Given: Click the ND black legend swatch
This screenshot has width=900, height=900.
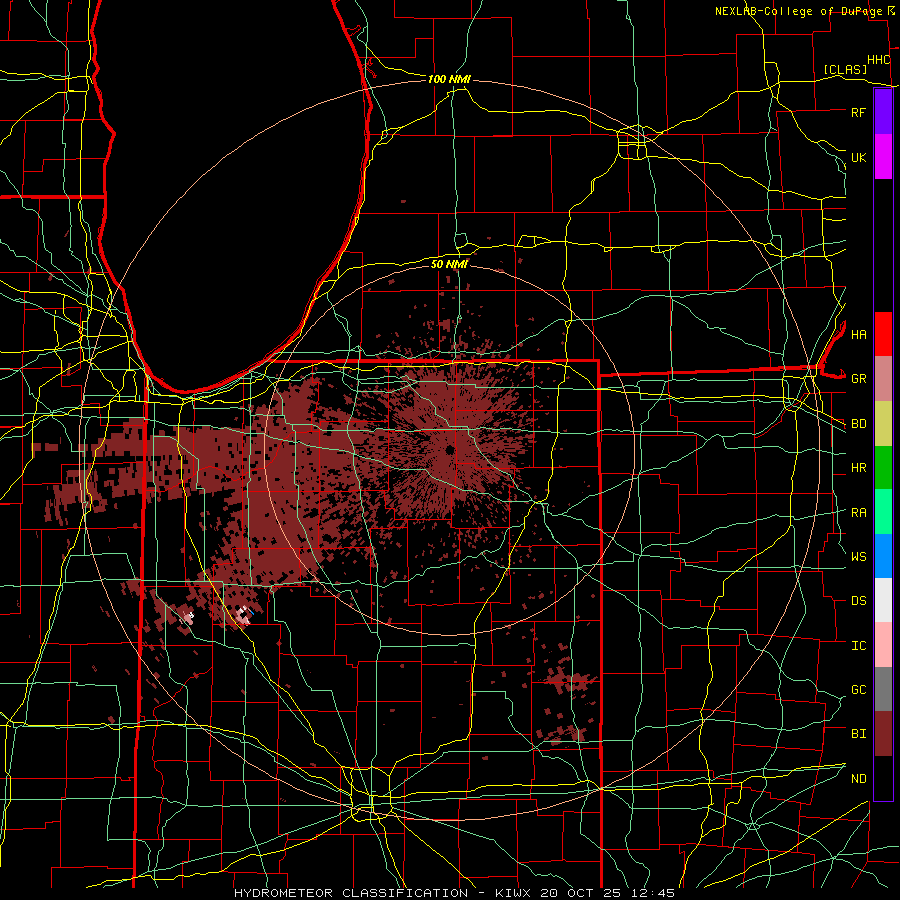Looking at the screenshot, I should [x=883, y=778].
